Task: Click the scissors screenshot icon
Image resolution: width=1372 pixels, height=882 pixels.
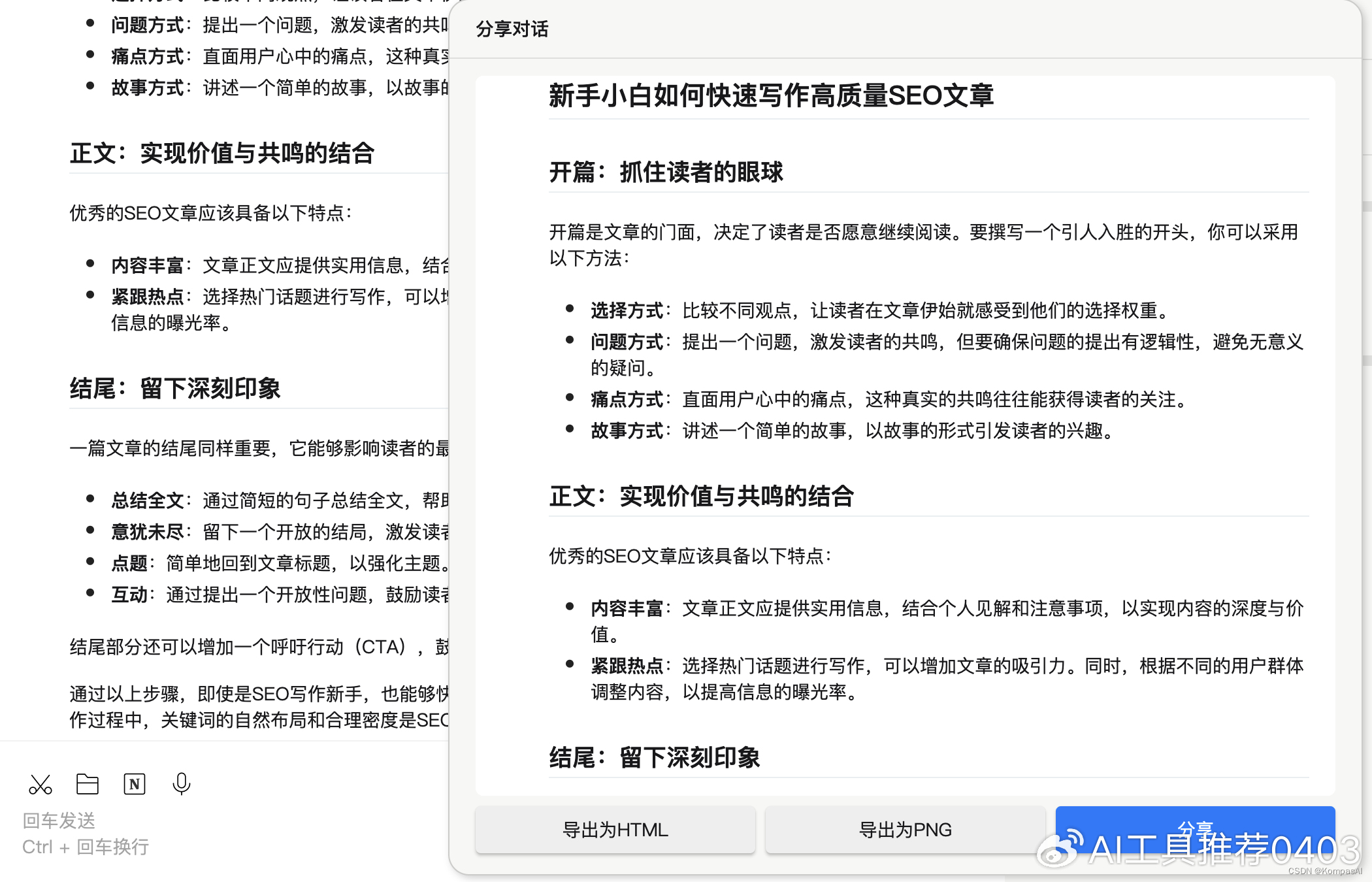Action: [41, 784]
